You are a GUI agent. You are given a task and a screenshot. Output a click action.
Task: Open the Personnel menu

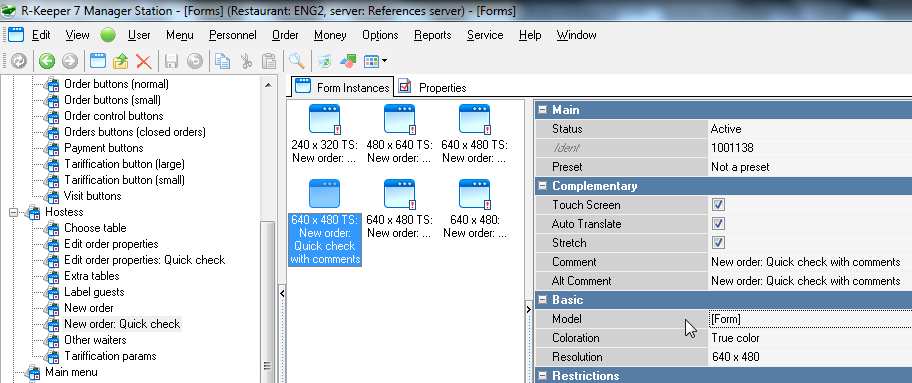233,35
